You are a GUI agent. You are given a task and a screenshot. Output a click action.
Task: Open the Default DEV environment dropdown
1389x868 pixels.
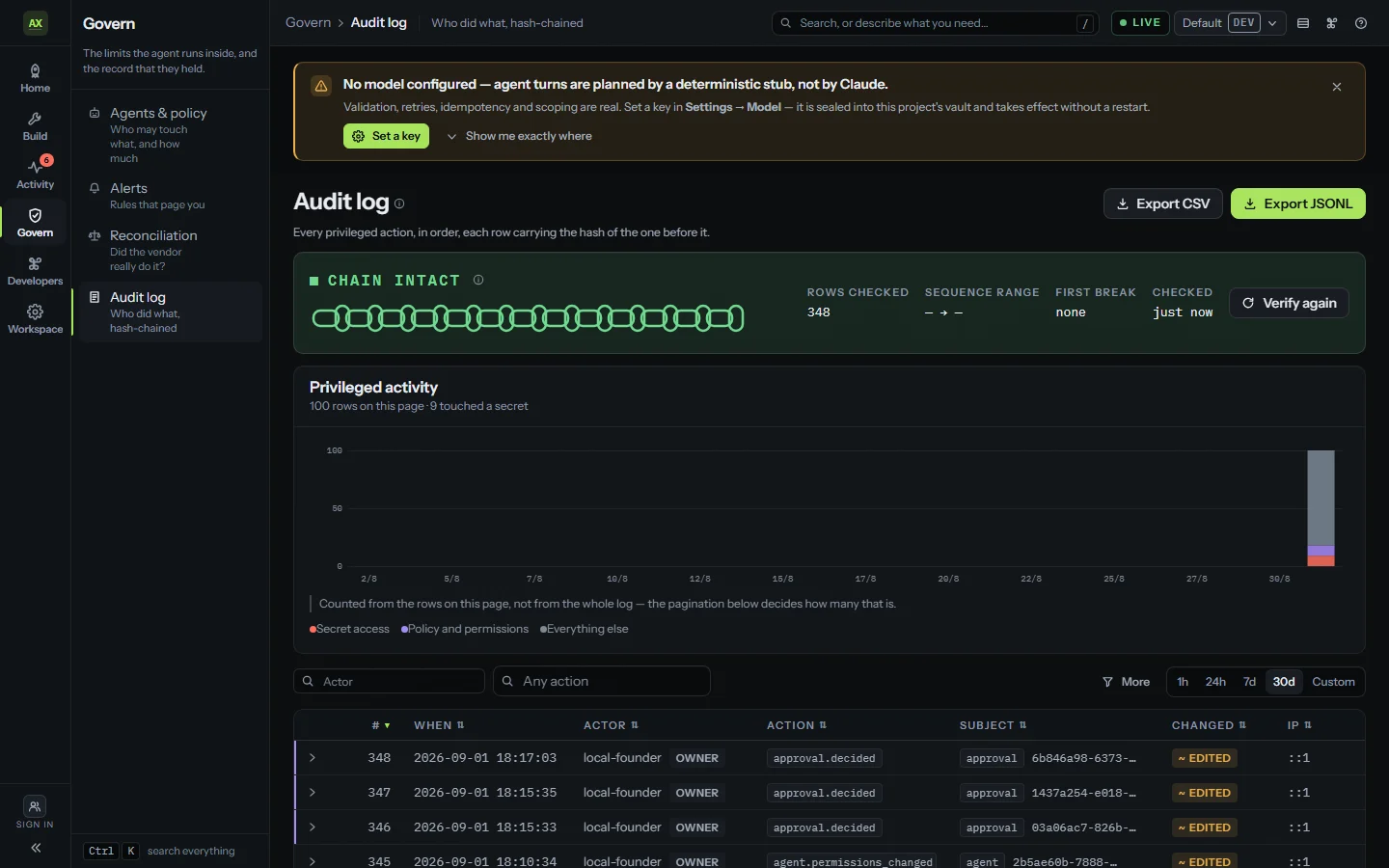tap(1230, 23)
